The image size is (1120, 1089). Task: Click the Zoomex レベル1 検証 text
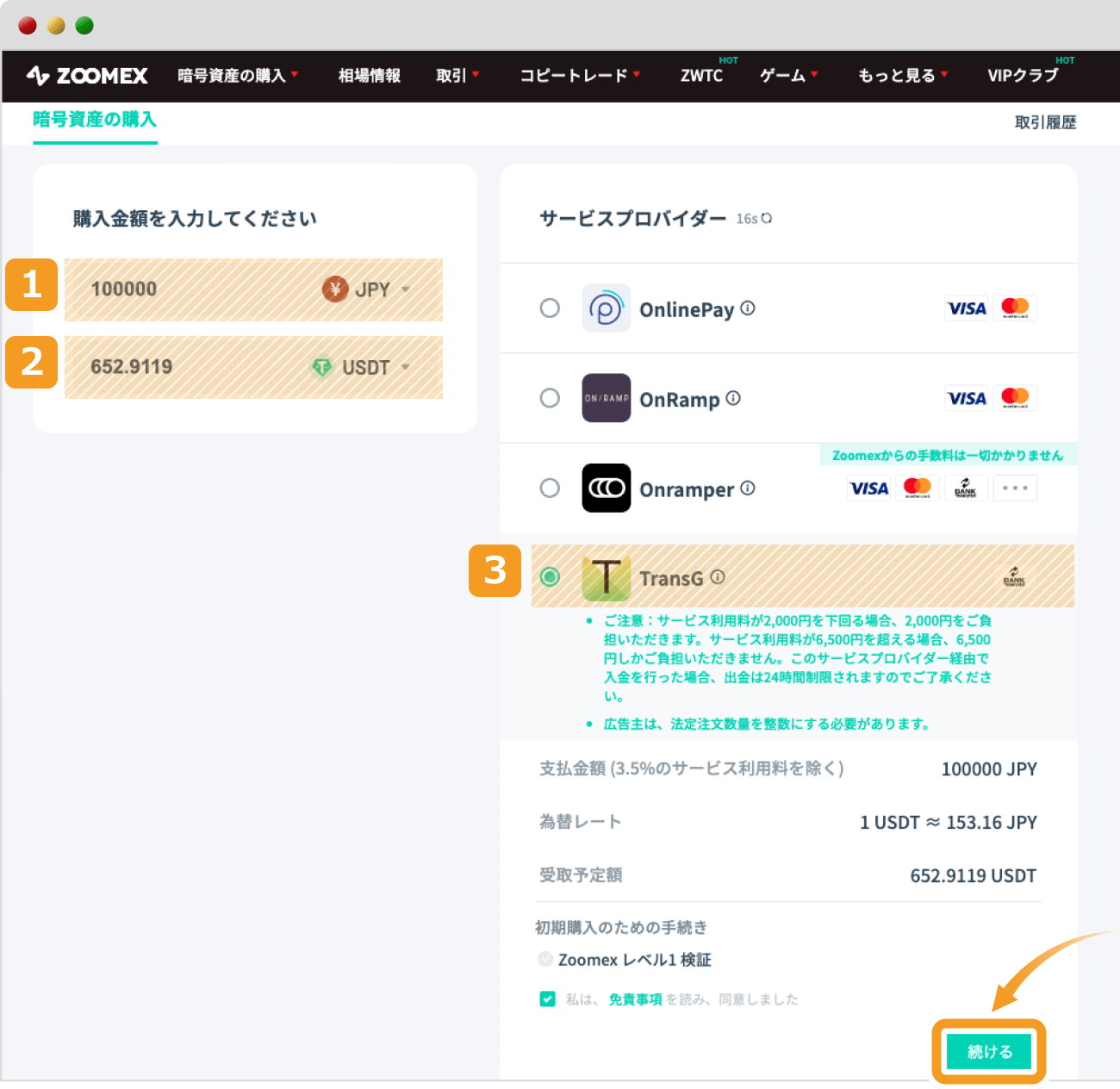coord(634,960)
